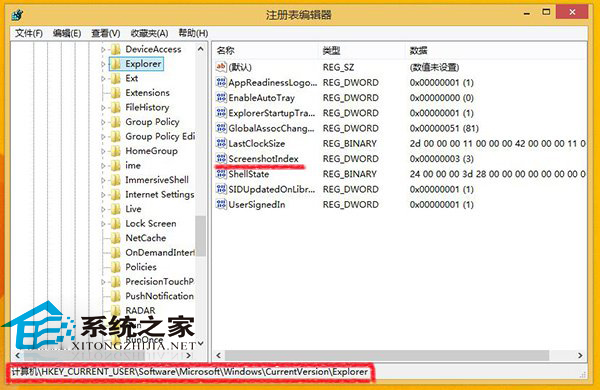Image resolution: width=600 pixels, height=390 pixels.
Task: Click the EnableAutoTray DWORD icon
Action: (221, 98)
